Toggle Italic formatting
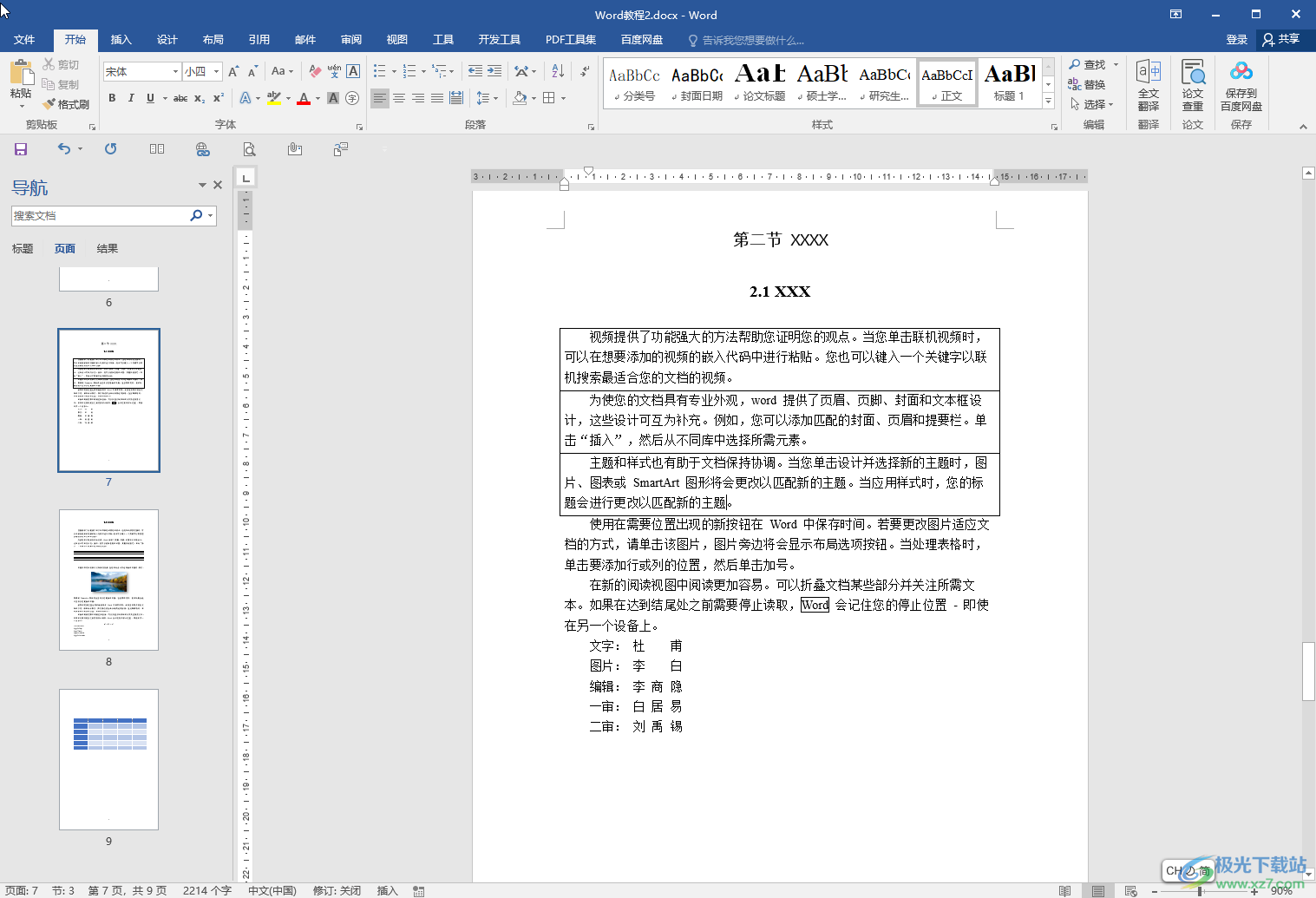Screen dimensions: 1316x898 pos(131,98)
